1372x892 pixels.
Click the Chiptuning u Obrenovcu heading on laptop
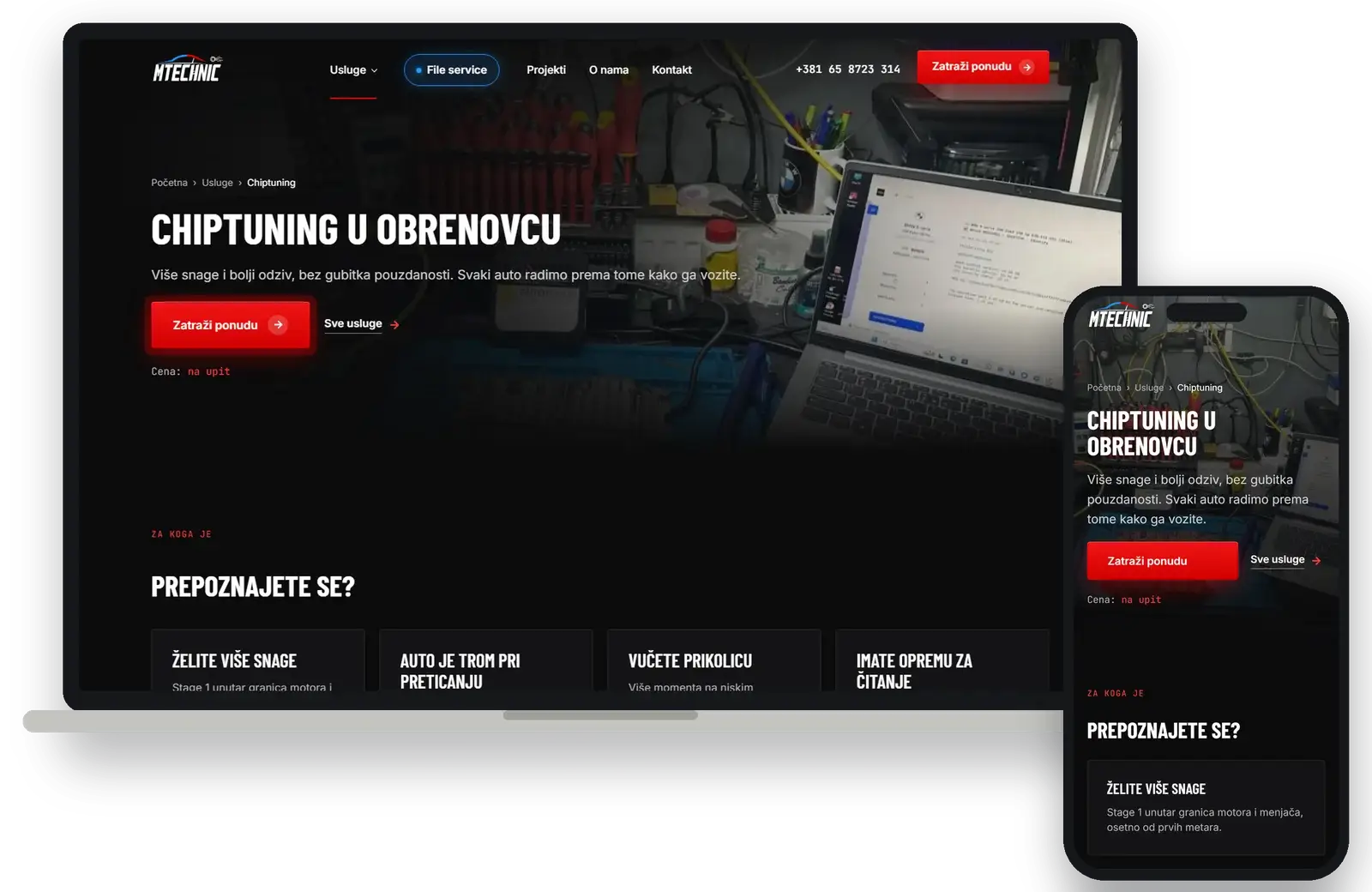coord(356,230)
